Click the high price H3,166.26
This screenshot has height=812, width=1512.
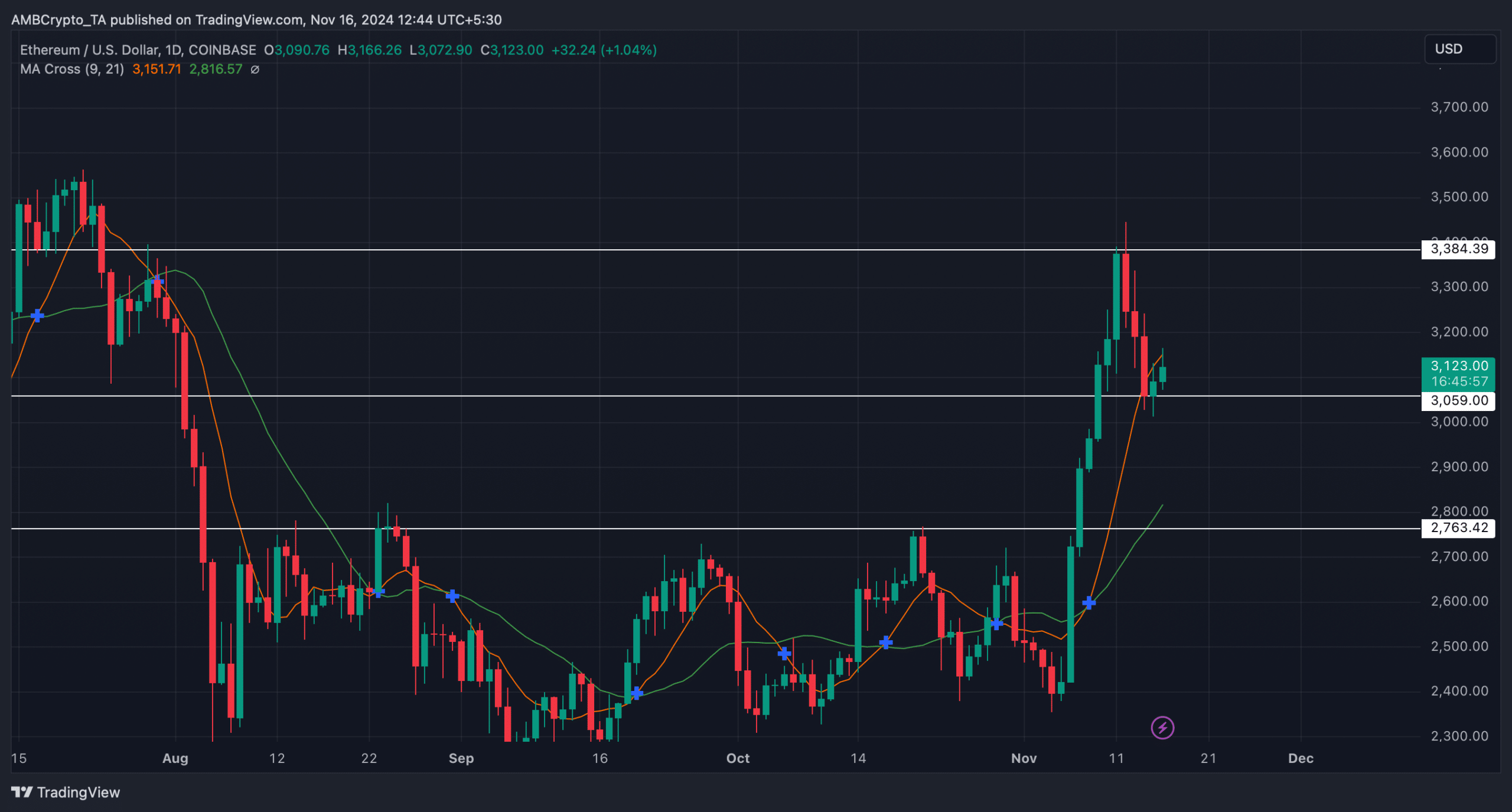[x=370, y=50]
